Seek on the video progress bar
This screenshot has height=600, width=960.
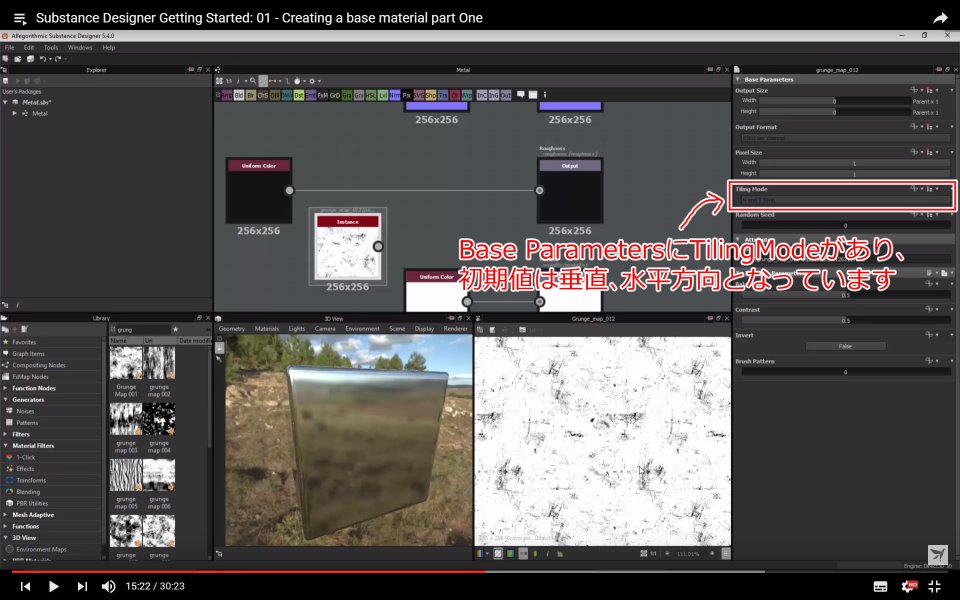click(x=480, y=572)
